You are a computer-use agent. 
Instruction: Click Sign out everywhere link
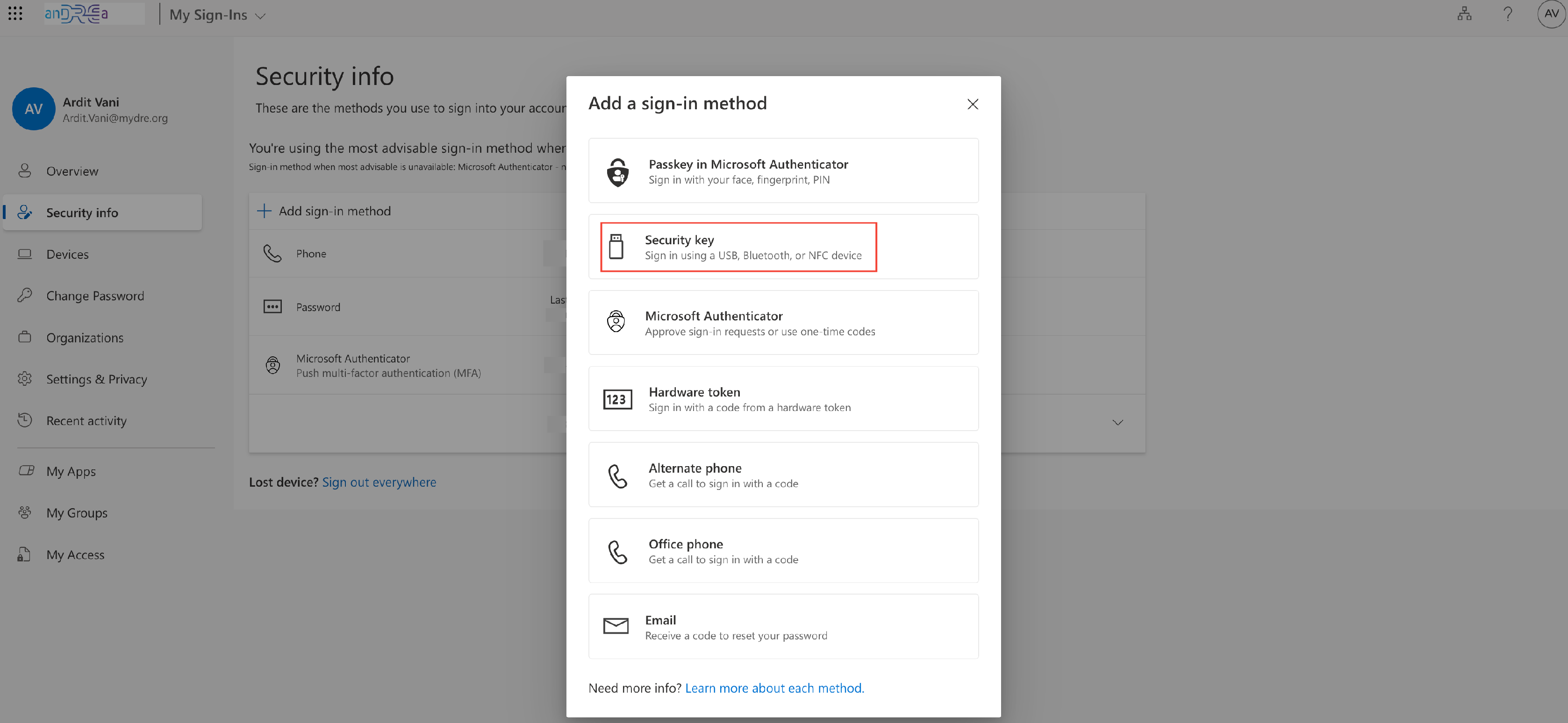(x=379, y=482)
